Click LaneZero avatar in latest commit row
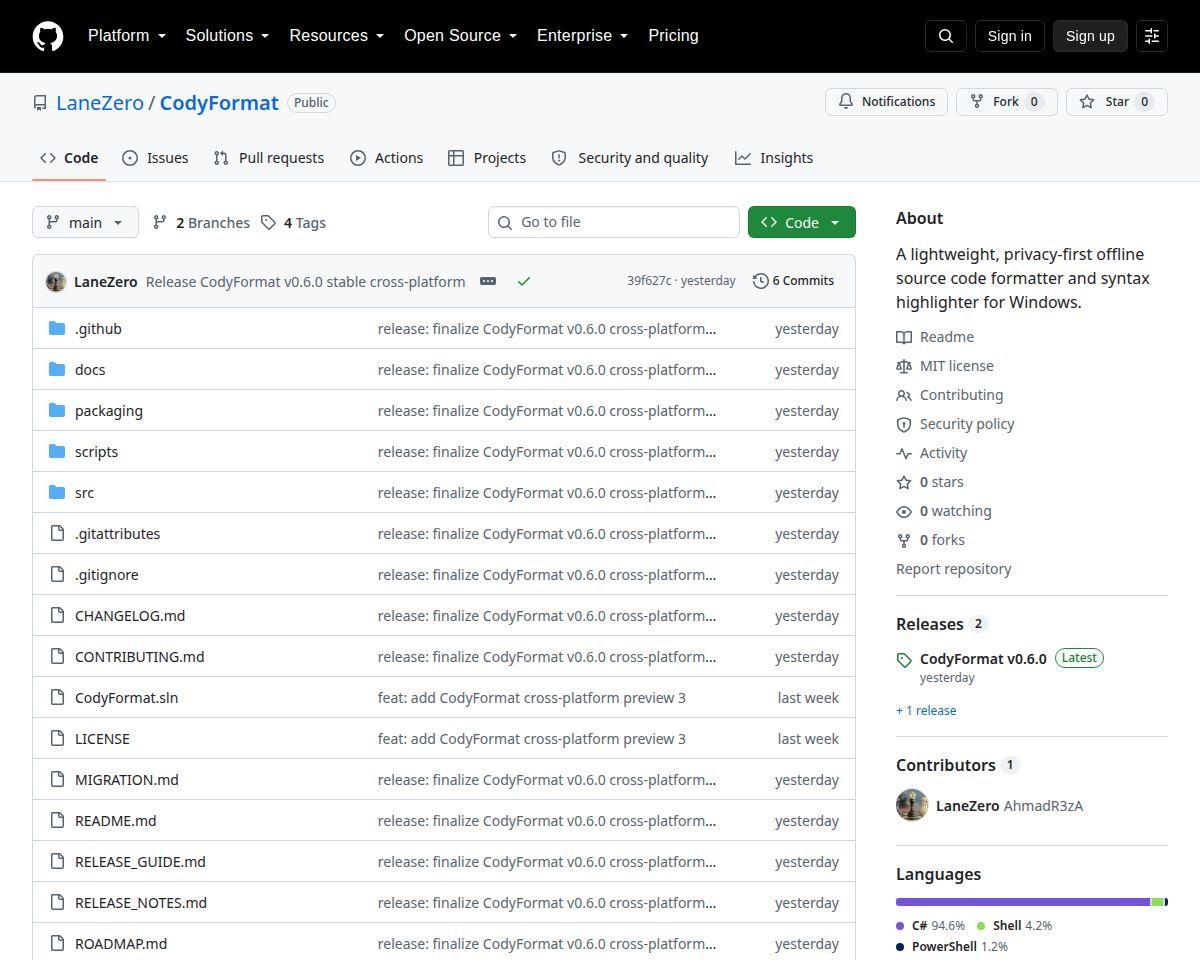 tap(56, 282)
